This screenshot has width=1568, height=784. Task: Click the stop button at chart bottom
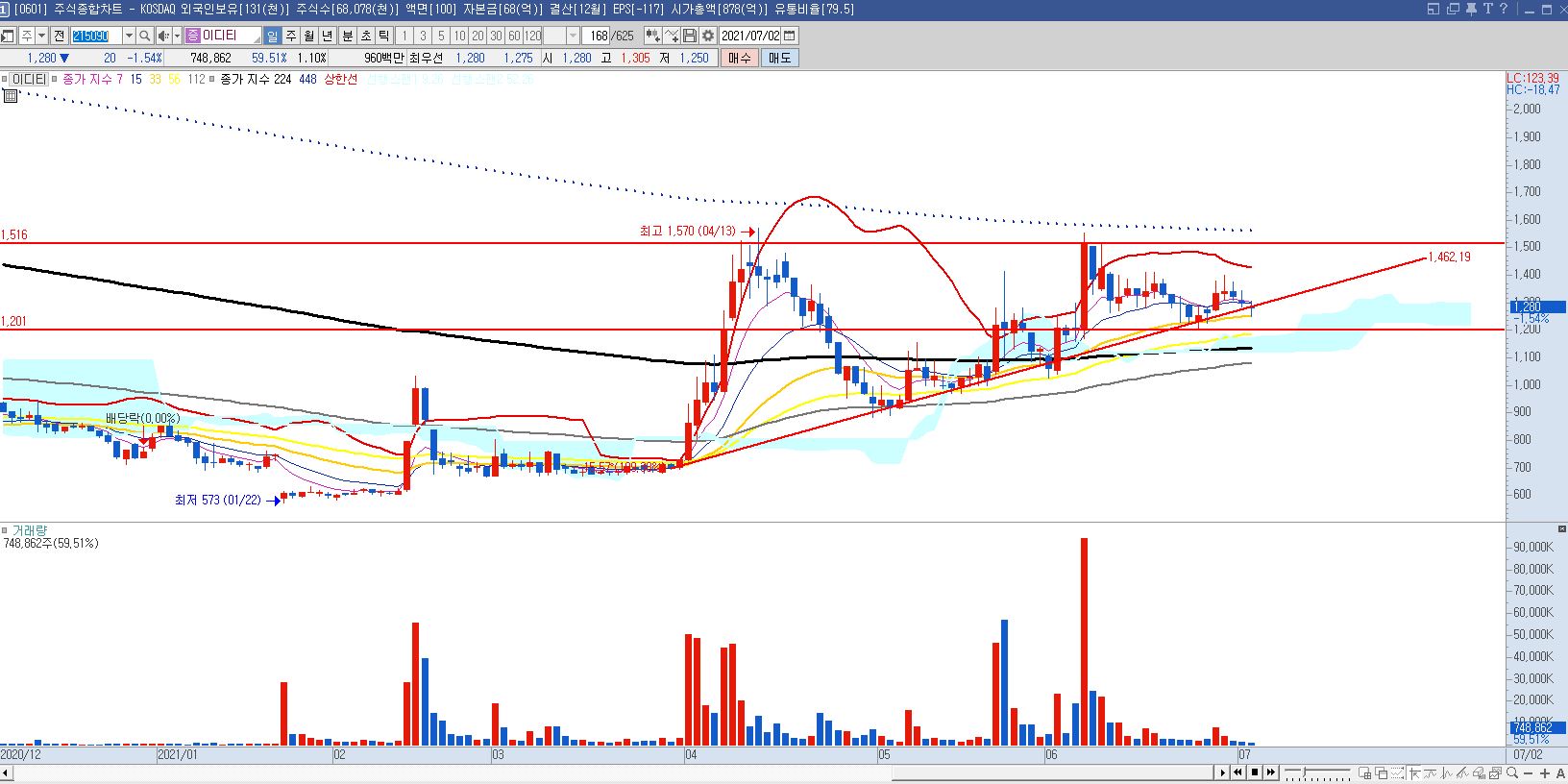pos(1255,772)
